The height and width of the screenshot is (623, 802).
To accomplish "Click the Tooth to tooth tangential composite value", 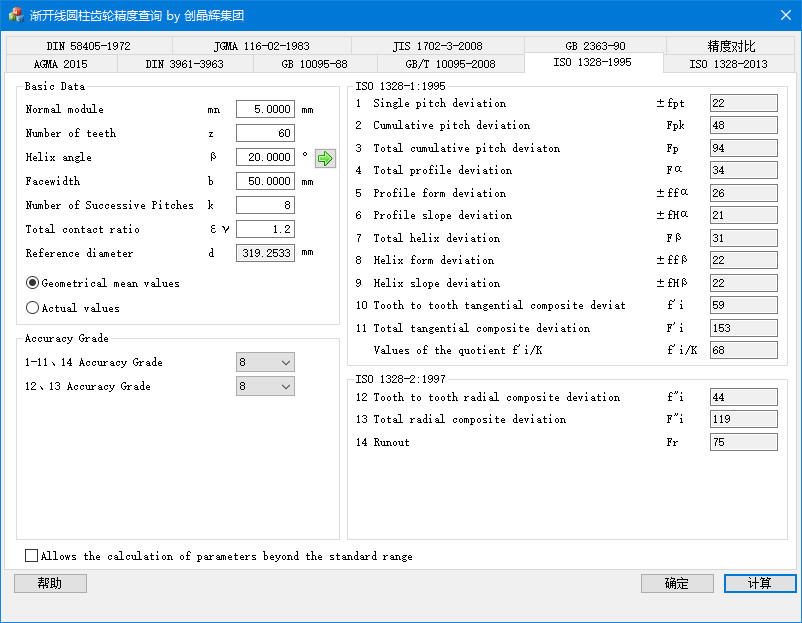I will tap(744, 305).
